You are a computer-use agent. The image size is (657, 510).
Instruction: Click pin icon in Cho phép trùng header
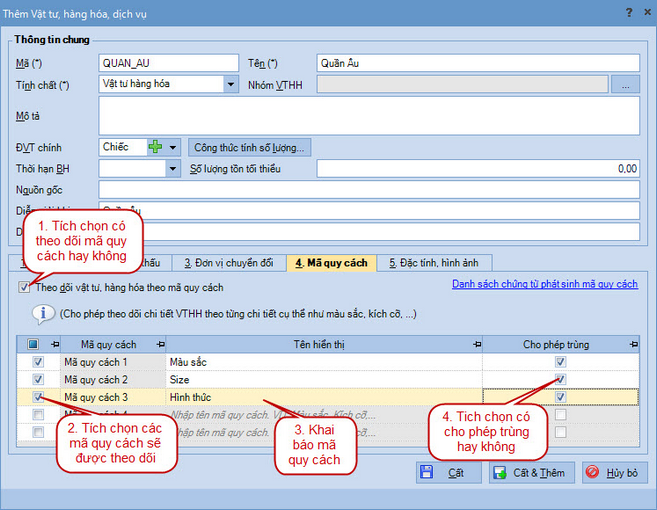(x=634, y=344)
